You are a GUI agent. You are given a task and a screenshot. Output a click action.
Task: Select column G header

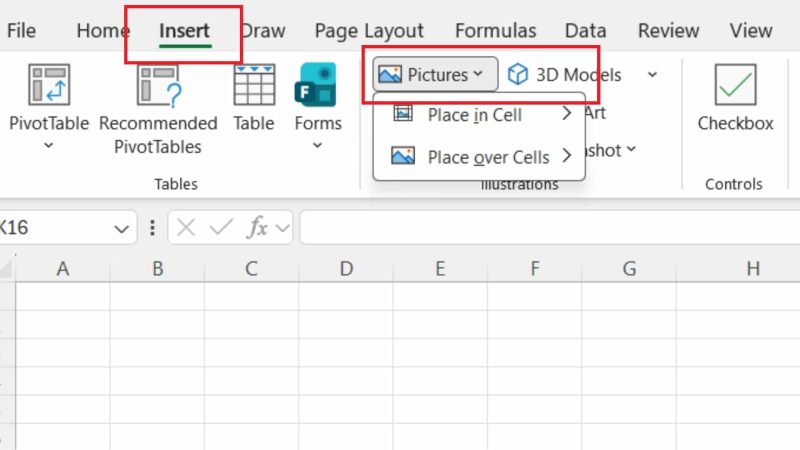tap(629, 268)
